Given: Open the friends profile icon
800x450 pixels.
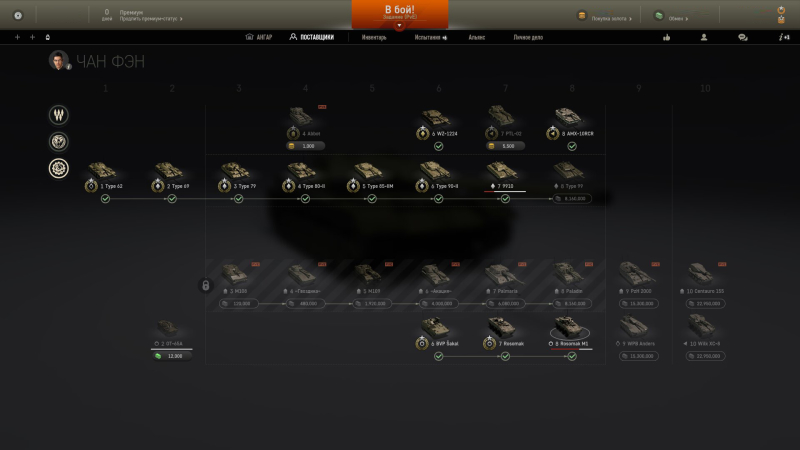Looking at the screenshot, I should [x=704, y=37].
